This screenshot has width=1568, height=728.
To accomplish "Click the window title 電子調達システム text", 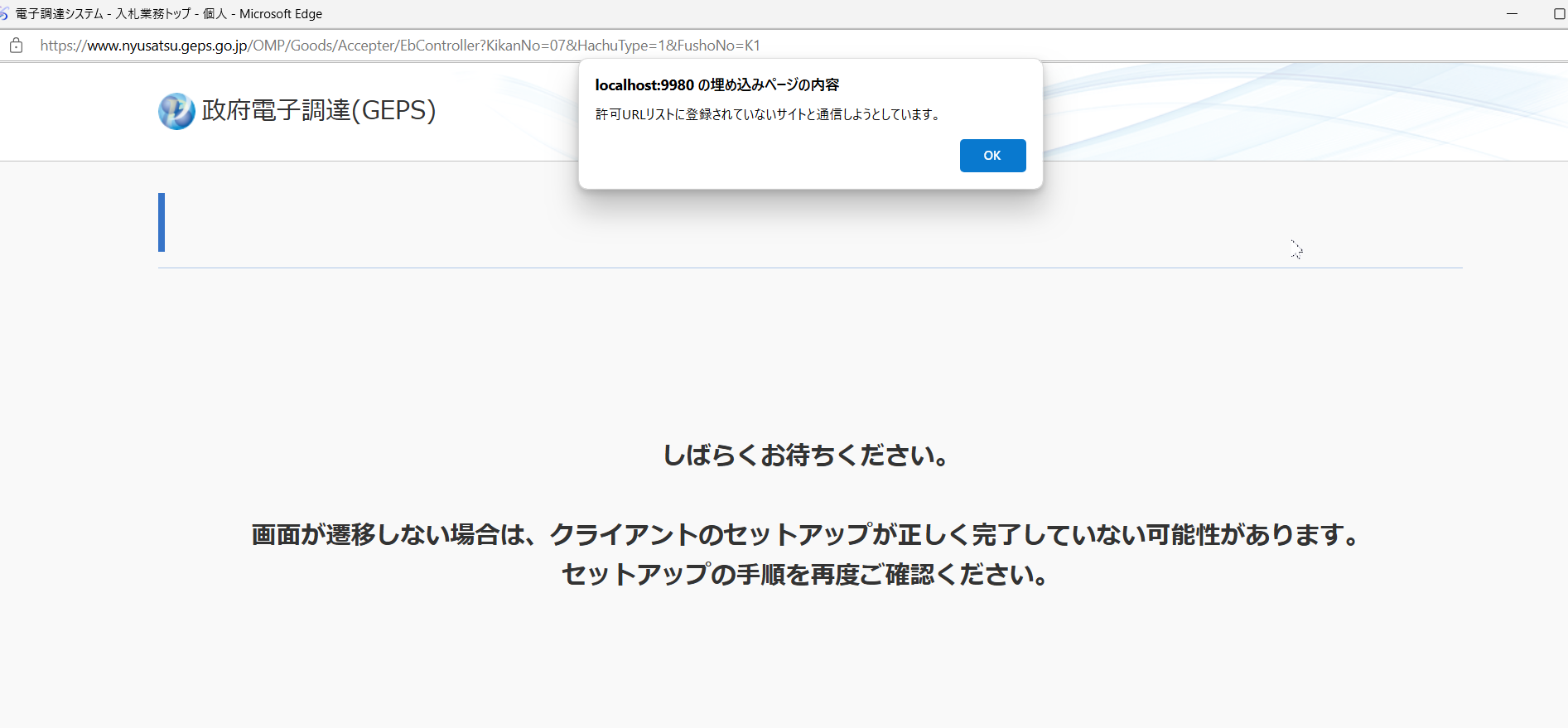I will click(59, 14).
